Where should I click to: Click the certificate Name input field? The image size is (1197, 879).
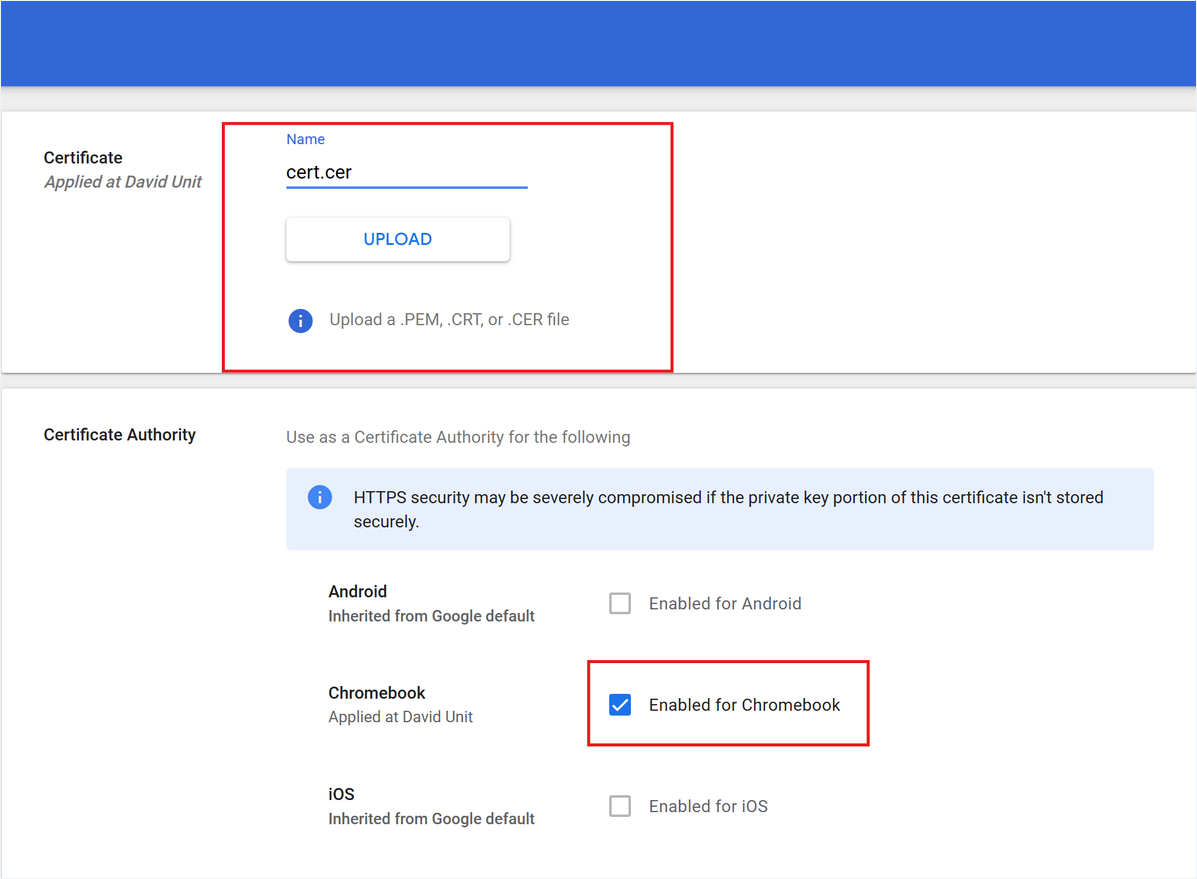point(406,173)
